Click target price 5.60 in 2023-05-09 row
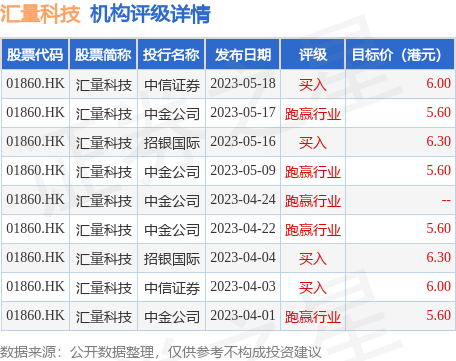 coord(438,170)
